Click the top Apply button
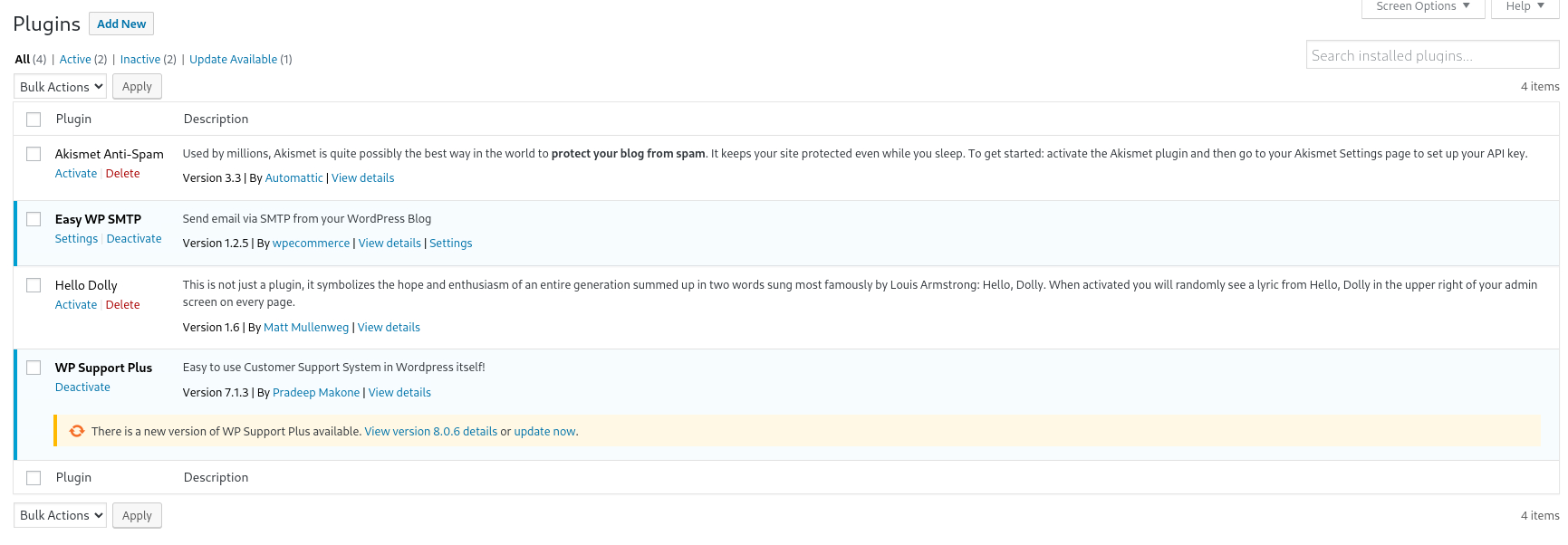Screen dimensions: 1568x545 pos(137,87)
